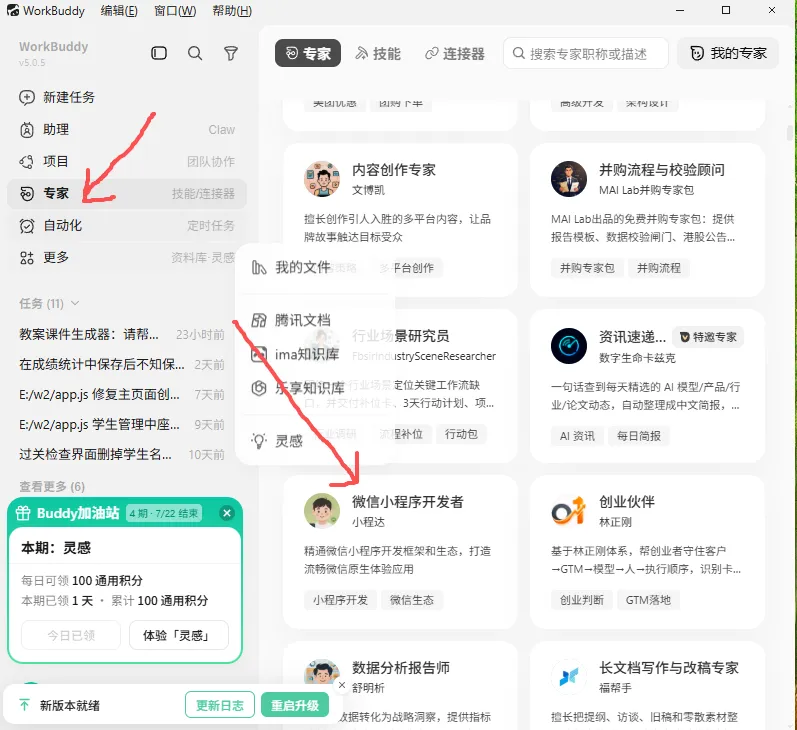Select 乐享知识库 in popup menu
Viewport: 797px width, 730px height.
[315, 388]
